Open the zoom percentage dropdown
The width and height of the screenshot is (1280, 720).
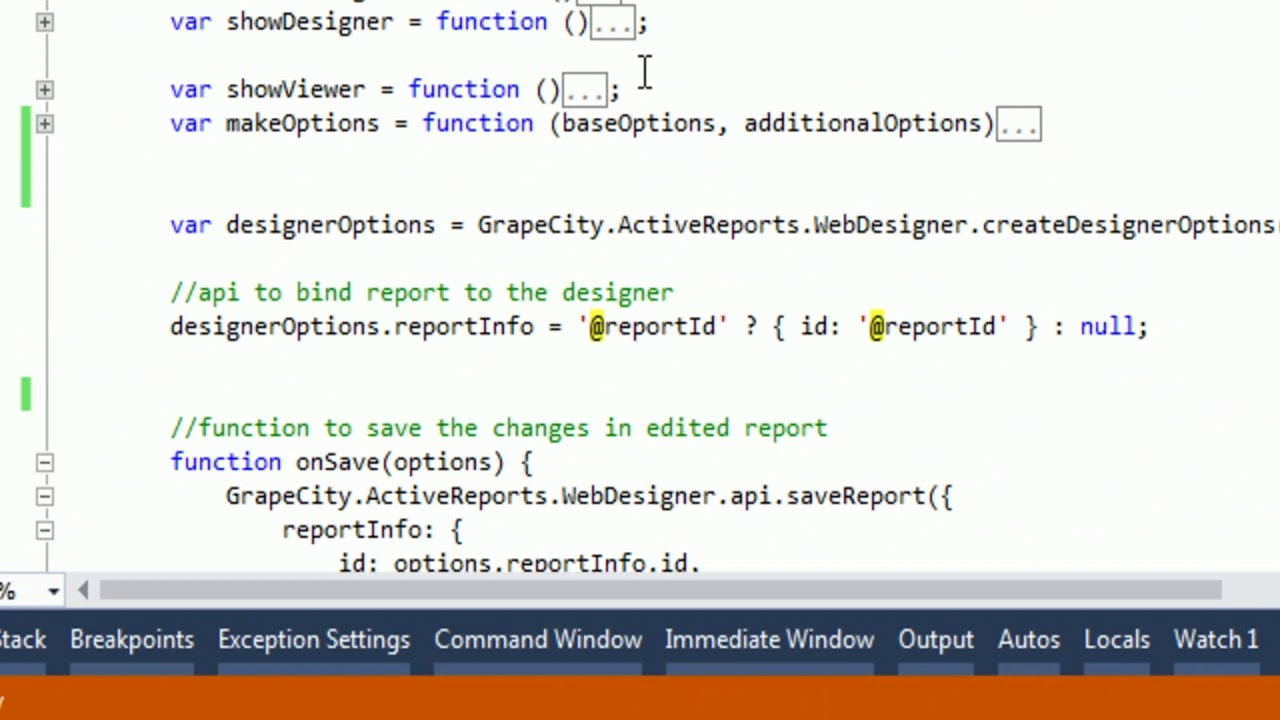point(54,591)
